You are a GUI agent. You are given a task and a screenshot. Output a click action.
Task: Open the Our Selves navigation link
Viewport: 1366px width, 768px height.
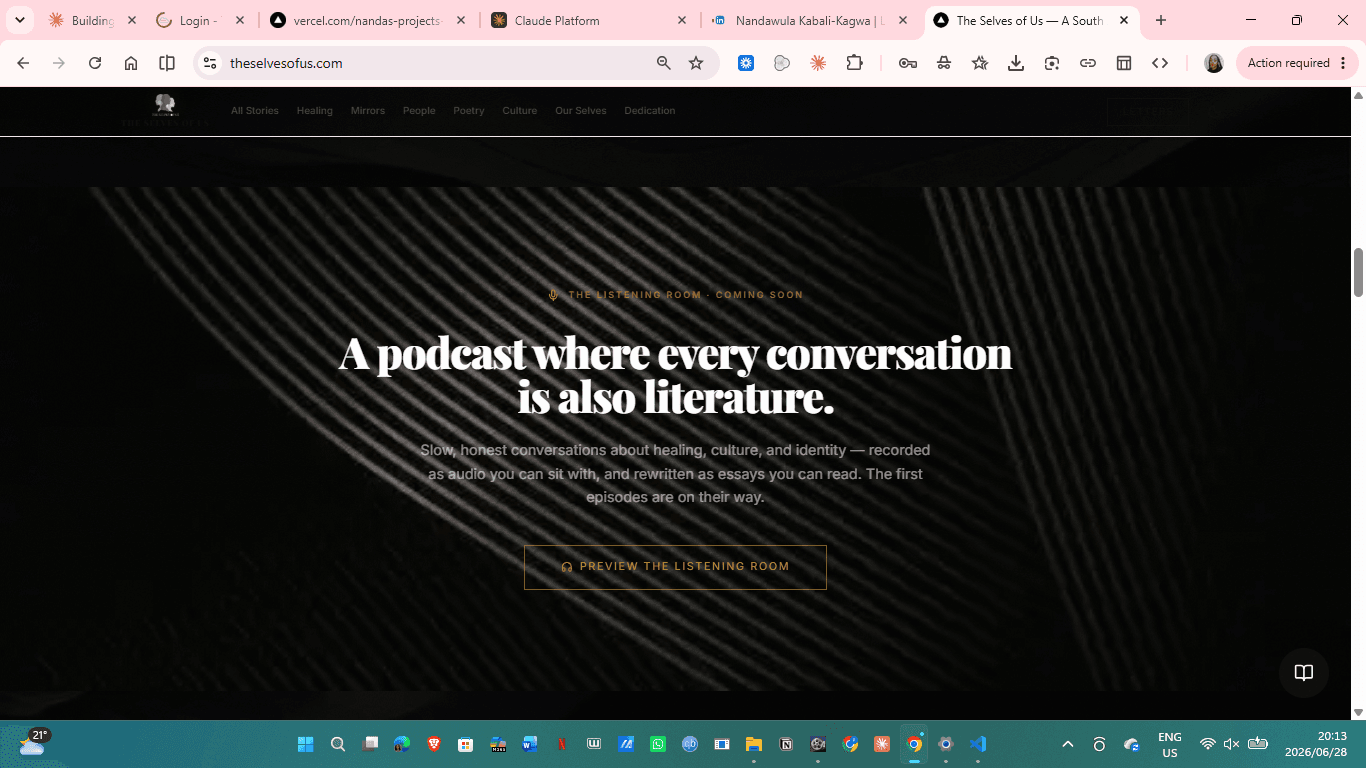pyautogui.click(x=581, y=111)
